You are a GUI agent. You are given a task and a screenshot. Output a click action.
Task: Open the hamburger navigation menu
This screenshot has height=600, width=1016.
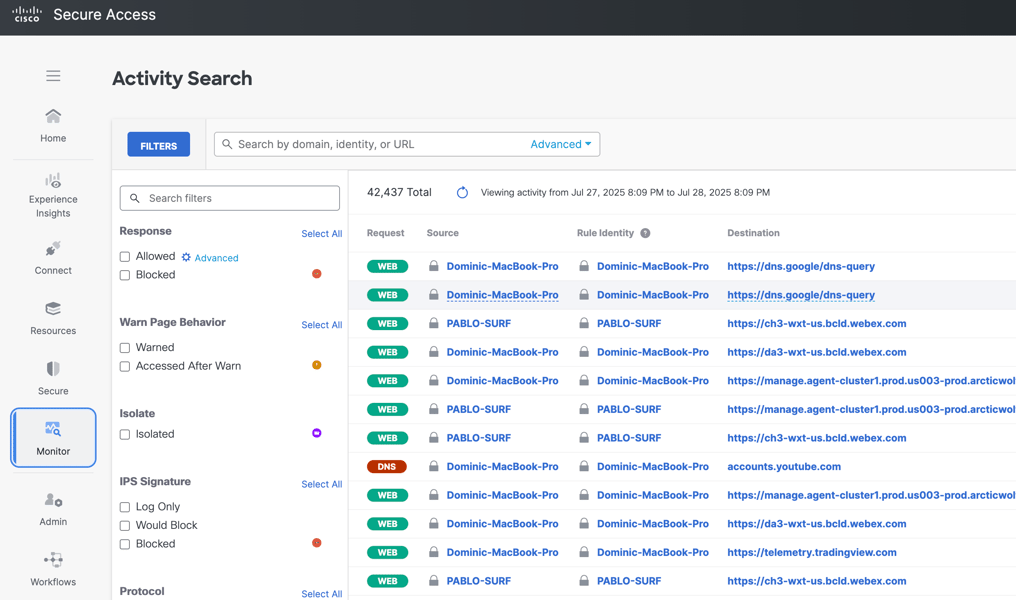pyautogui.click(x=53, y=76)
